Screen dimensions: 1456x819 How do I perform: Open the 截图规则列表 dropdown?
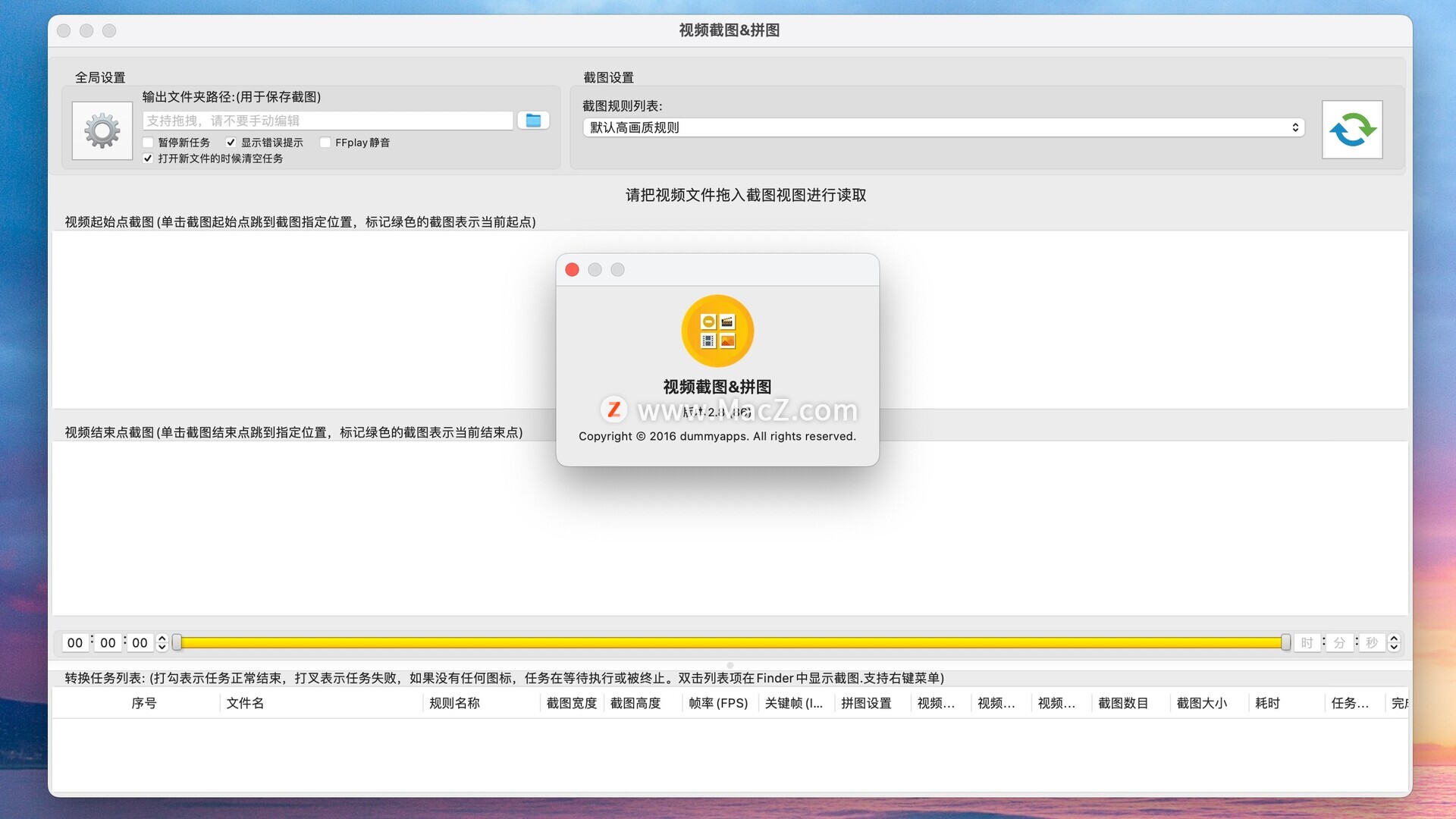[943, 127]
